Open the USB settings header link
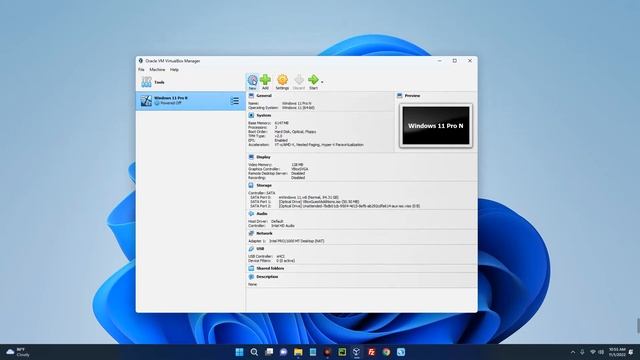640x360 pixels. click(x=260, y=249)
